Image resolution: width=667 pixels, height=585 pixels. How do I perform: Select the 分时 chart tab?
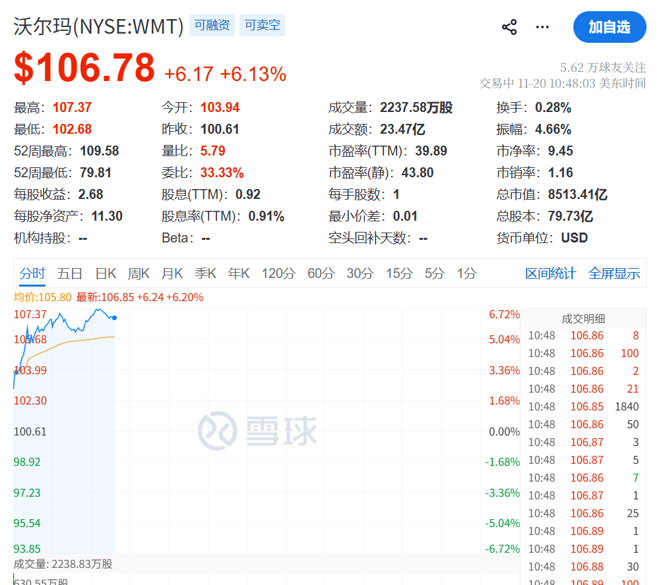(32, 273)
